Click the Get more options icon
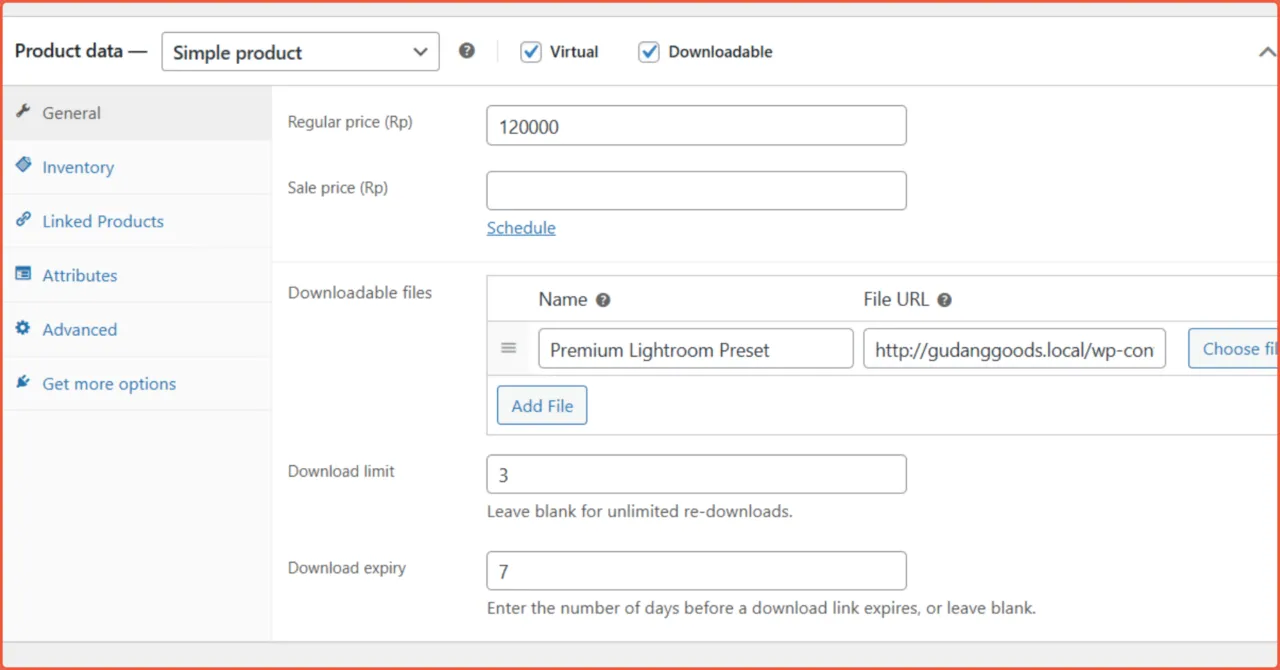This screenshot has height=670, width=1280. (24, 382)
